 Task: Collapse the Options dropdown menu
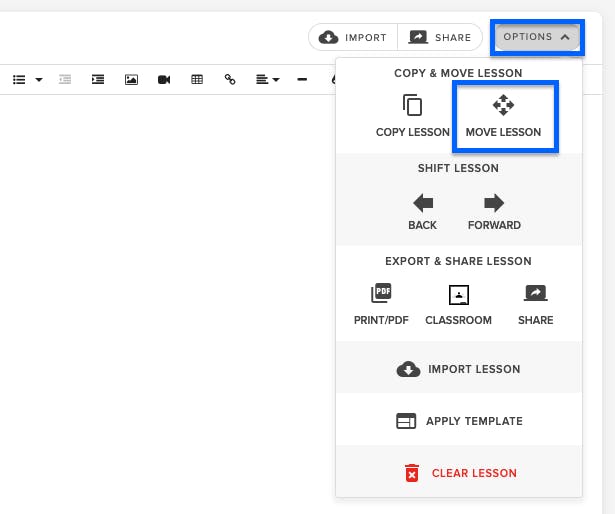[537, 37]
